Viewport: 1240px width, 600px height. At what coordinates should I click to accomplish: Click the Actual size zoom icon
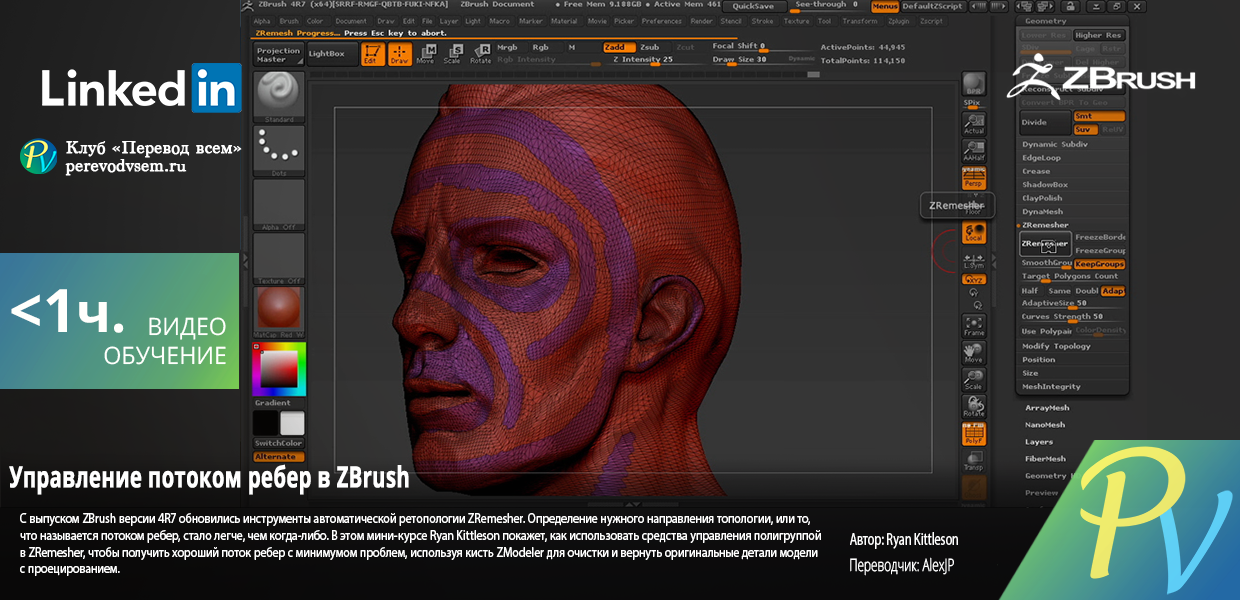tap(973, 123)
